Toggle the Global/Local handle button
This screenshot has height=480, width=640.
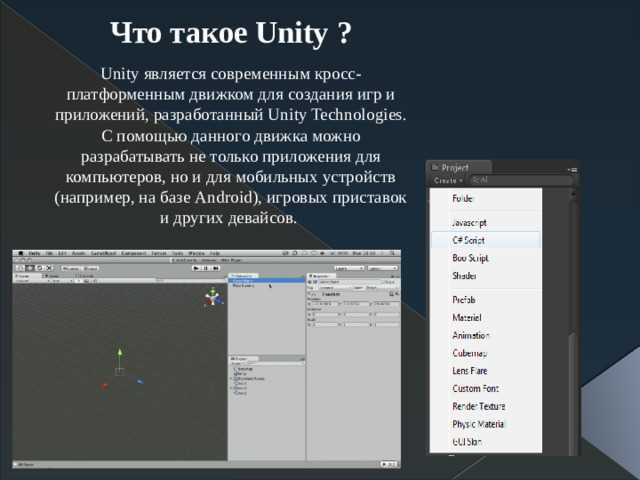tap(90, 268)
